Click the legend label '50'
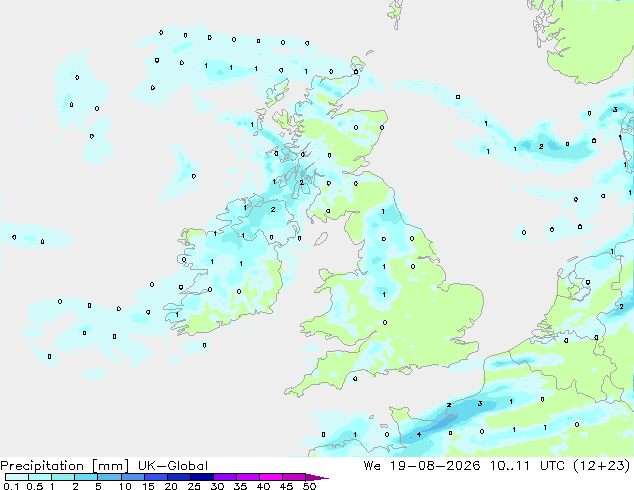The height and width of the screenshot is (490, 634). point(309,486)
